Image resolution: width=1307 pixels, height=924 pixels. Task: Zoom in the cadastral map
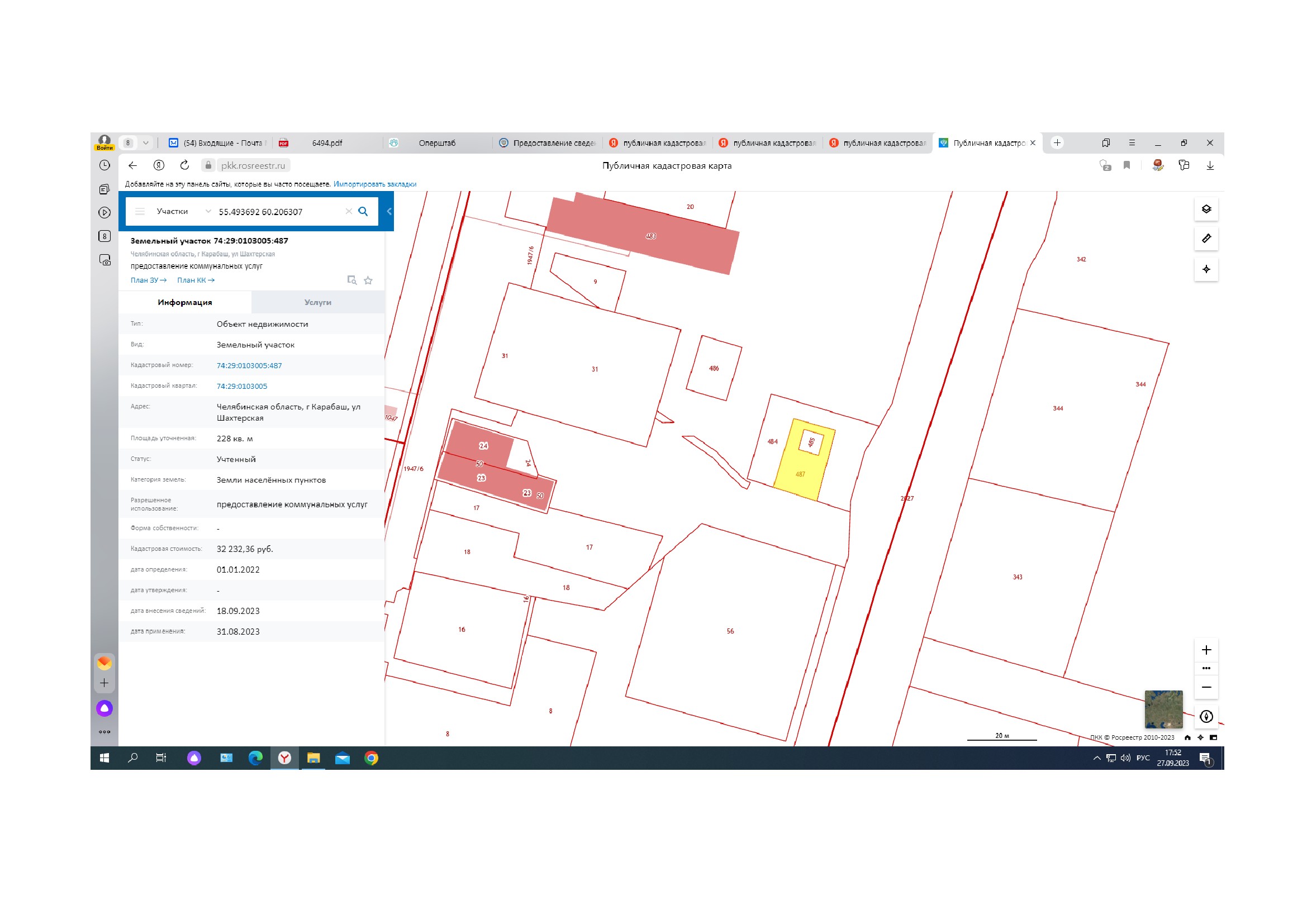(x=1206, y=650)
